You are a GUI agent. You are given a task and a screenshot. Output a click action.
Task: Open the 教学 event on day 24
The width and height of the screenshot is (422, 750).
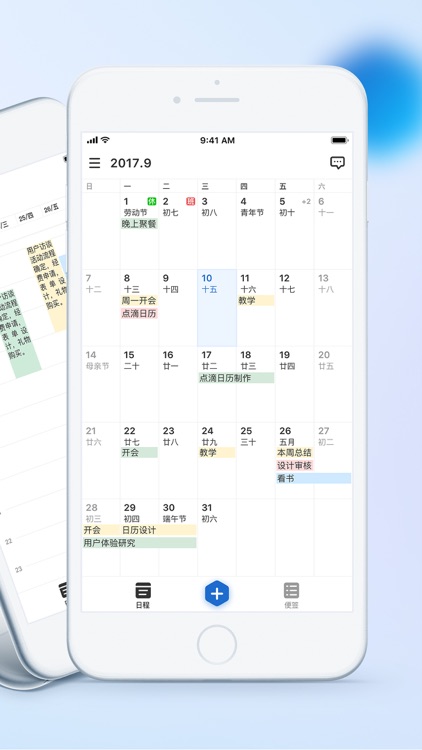[x=217, y=452]
